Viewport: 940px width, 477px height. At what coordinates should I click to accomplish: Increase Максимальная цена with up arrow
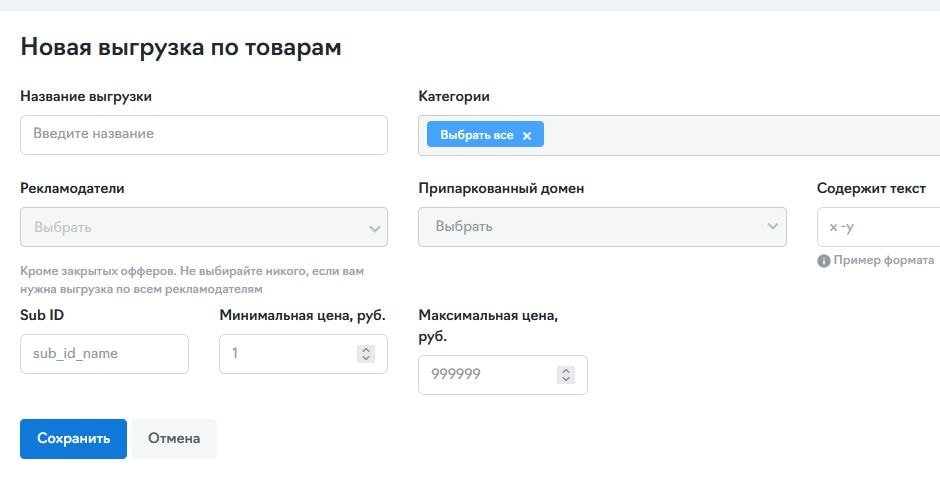pos(565,371)
